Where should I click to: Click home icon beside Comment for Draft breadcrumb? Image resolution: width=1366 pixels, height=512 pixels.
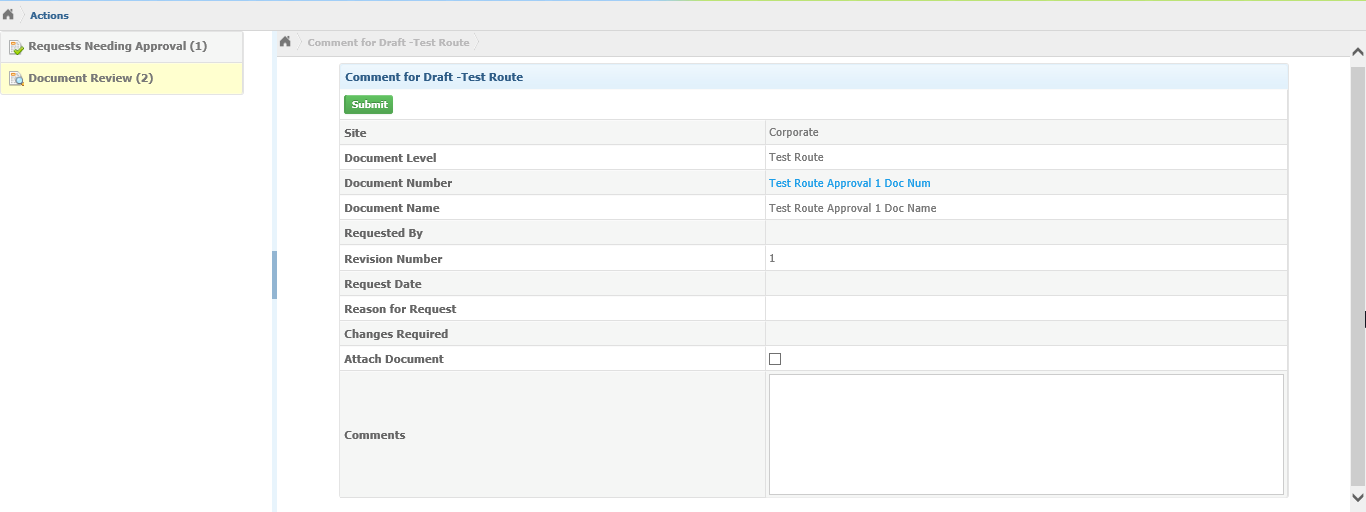click(285, 42)
